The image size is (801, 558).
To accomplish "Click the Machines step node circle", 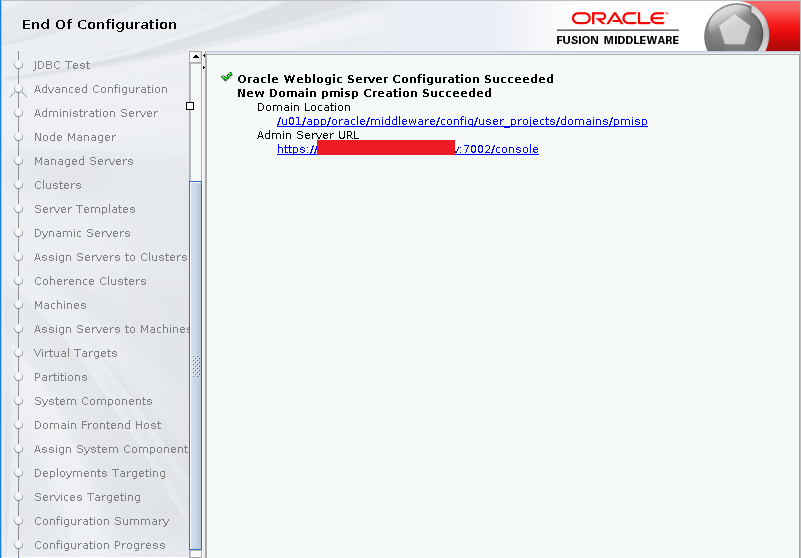I will tap(18, 306).
